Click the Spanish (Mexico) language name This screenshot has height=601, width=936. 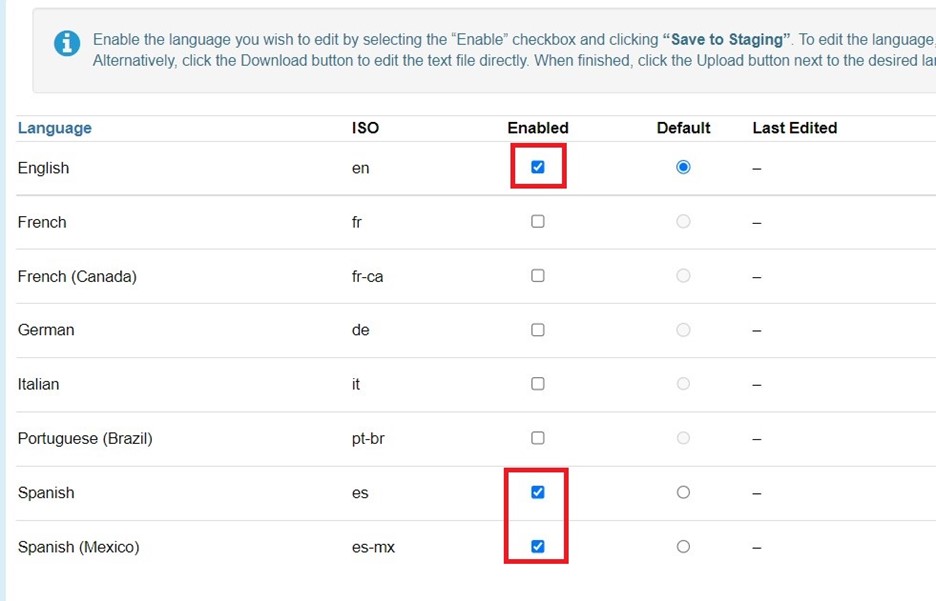click(x=78, y=547)
